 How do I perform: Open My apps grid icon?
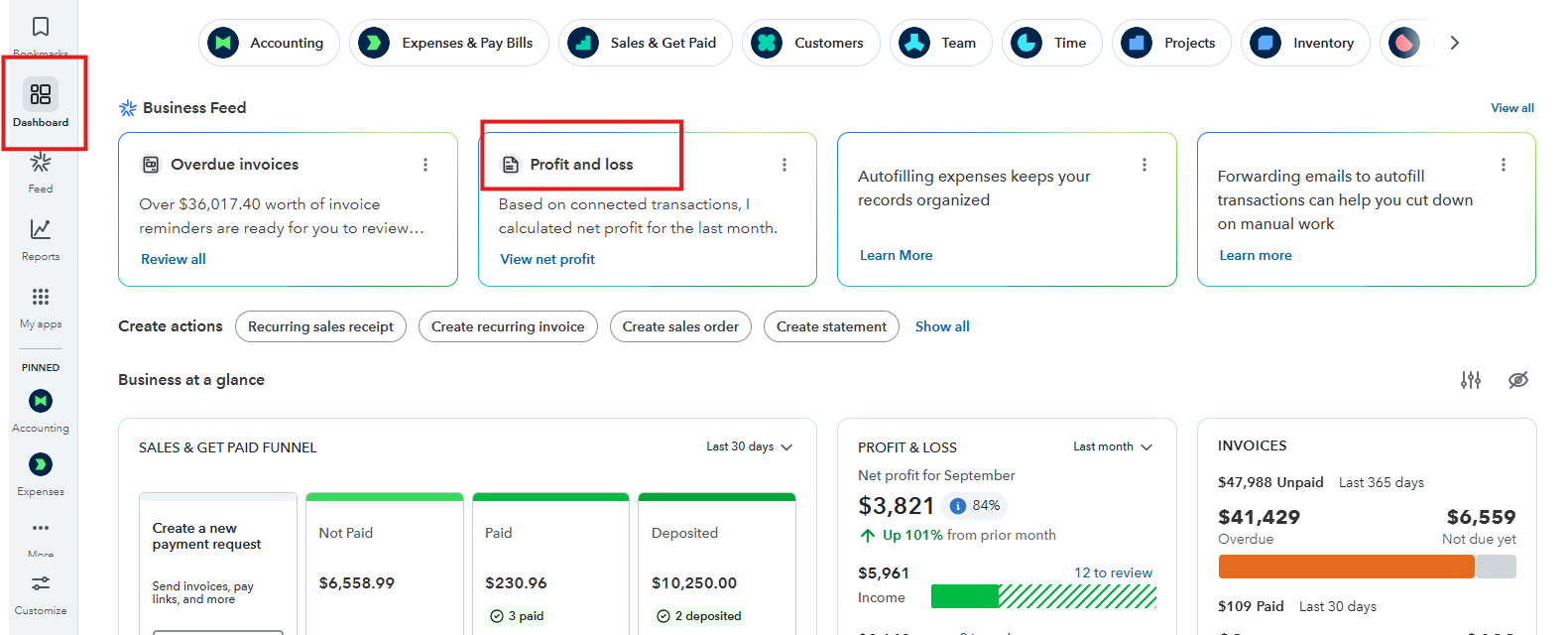pyautogui.click(x=41, y=298)
